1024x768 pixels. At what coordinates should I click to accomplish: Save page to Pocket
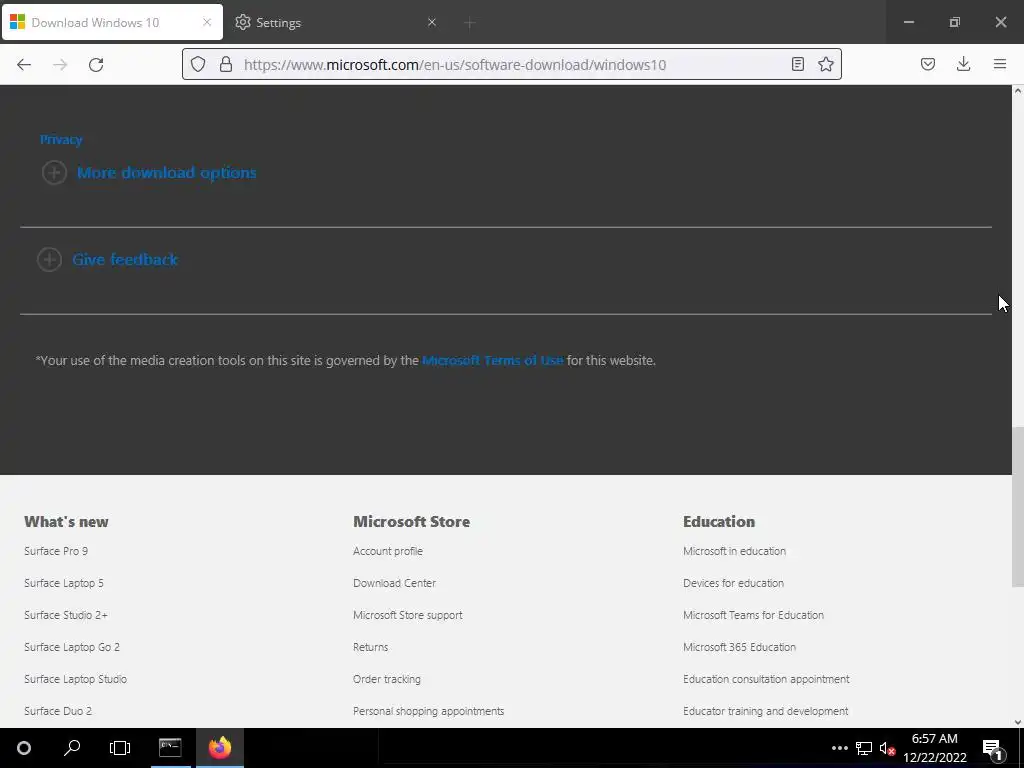(x=927, y=64)
